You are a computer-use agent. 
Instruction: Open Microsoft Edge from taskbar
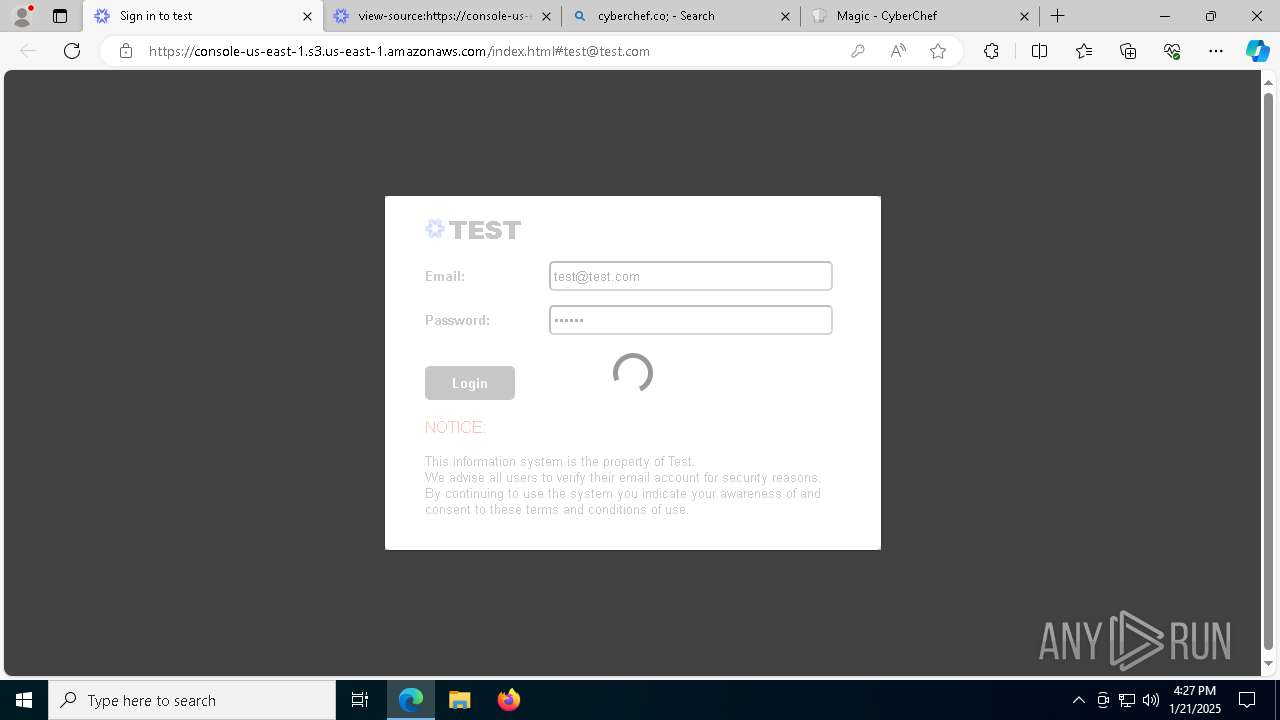coord(411,700)
